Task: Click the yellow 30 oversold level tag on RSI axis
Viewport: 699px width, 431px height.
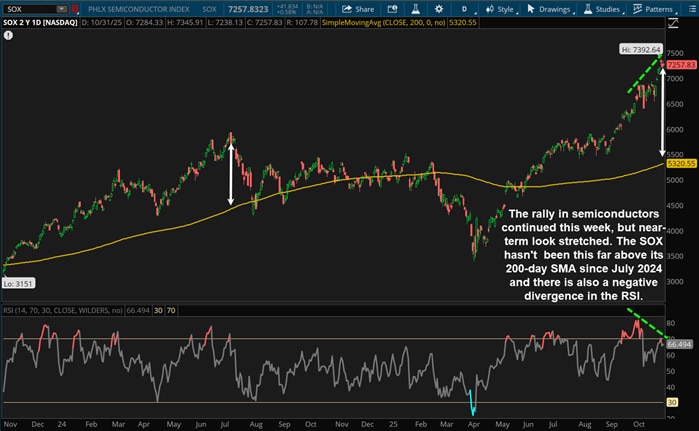Action: (672, 402)
